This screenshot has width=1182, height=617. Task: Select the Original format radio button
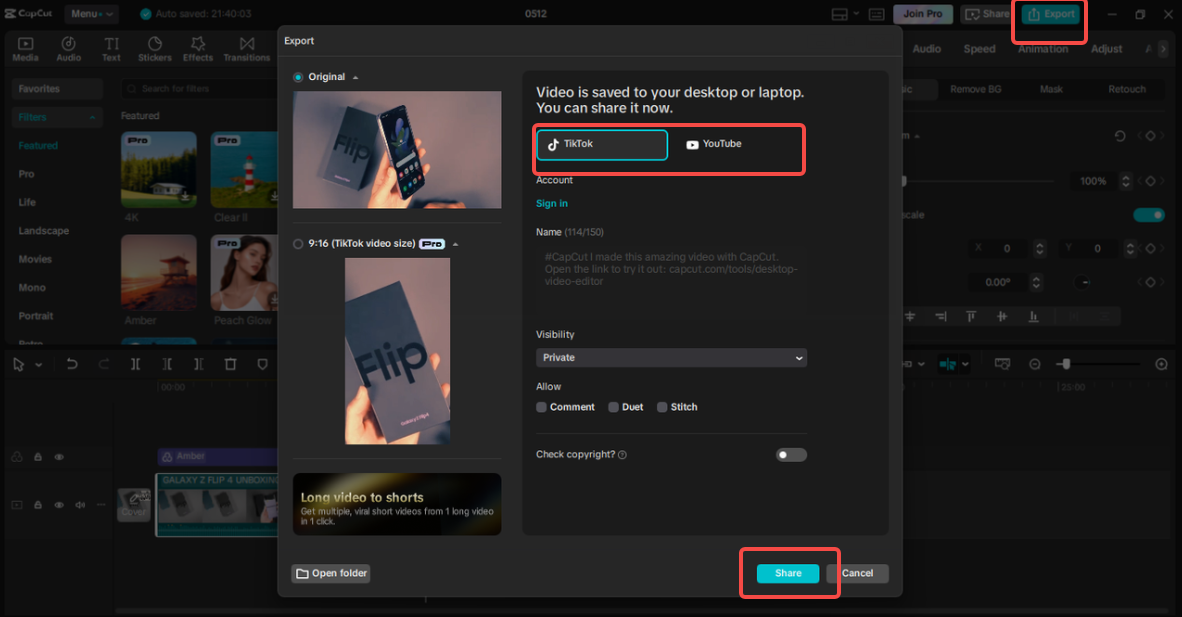tap(298, 77)
